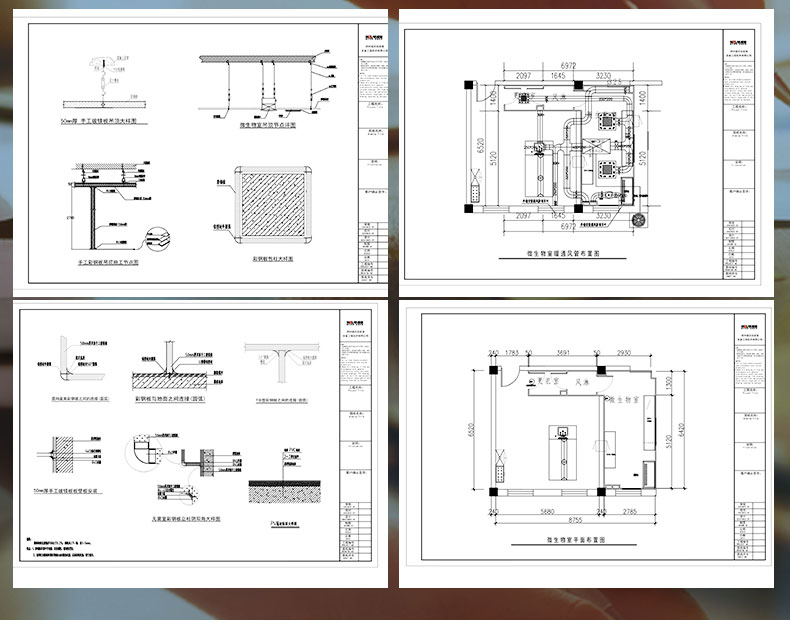Click the outdoor fan unit circle symbol
The width and height of the screenshot is (790, 634).
(x=636, y=216)
